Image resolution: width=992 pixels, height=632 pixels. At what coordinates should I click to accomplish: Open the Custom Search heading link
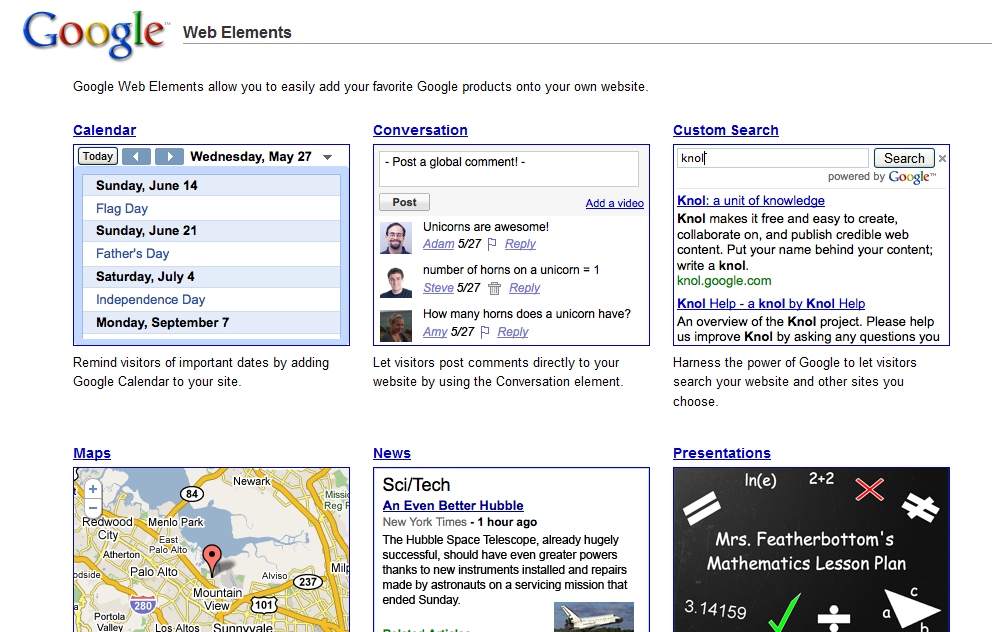726,130
